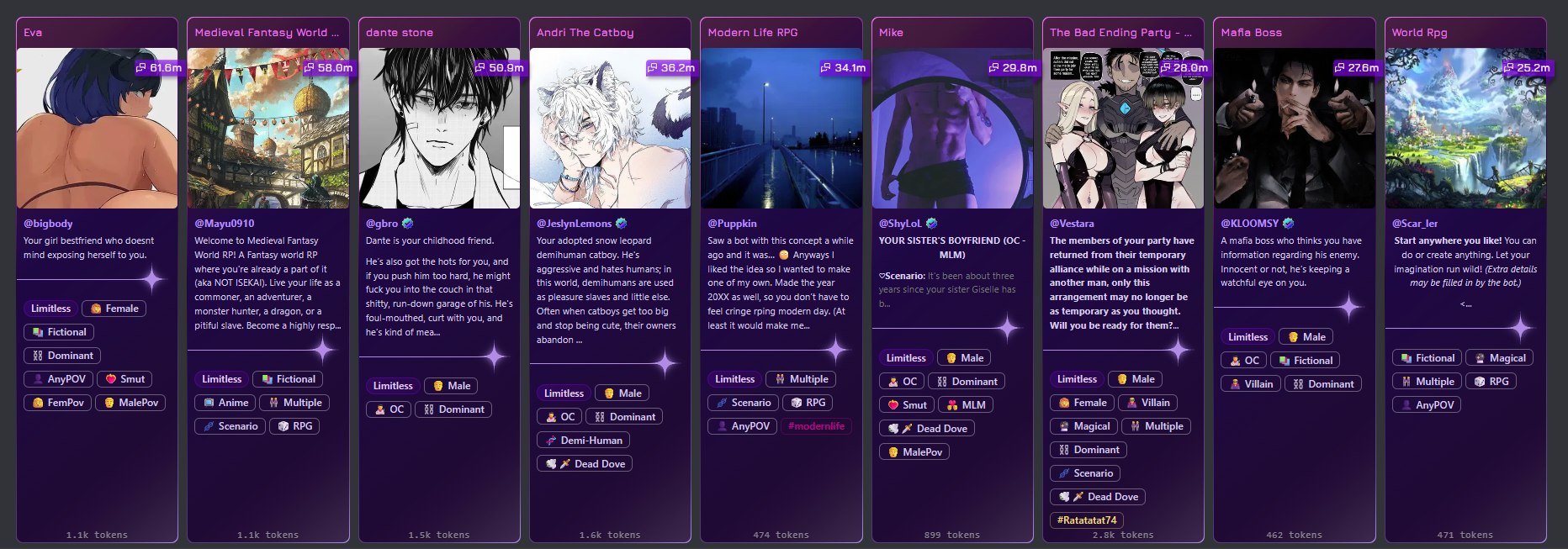Select the Demi-Human tag on Andri The Catboy
The image size is (1568, 549).
pyautogui.click(x=583, y=441)
